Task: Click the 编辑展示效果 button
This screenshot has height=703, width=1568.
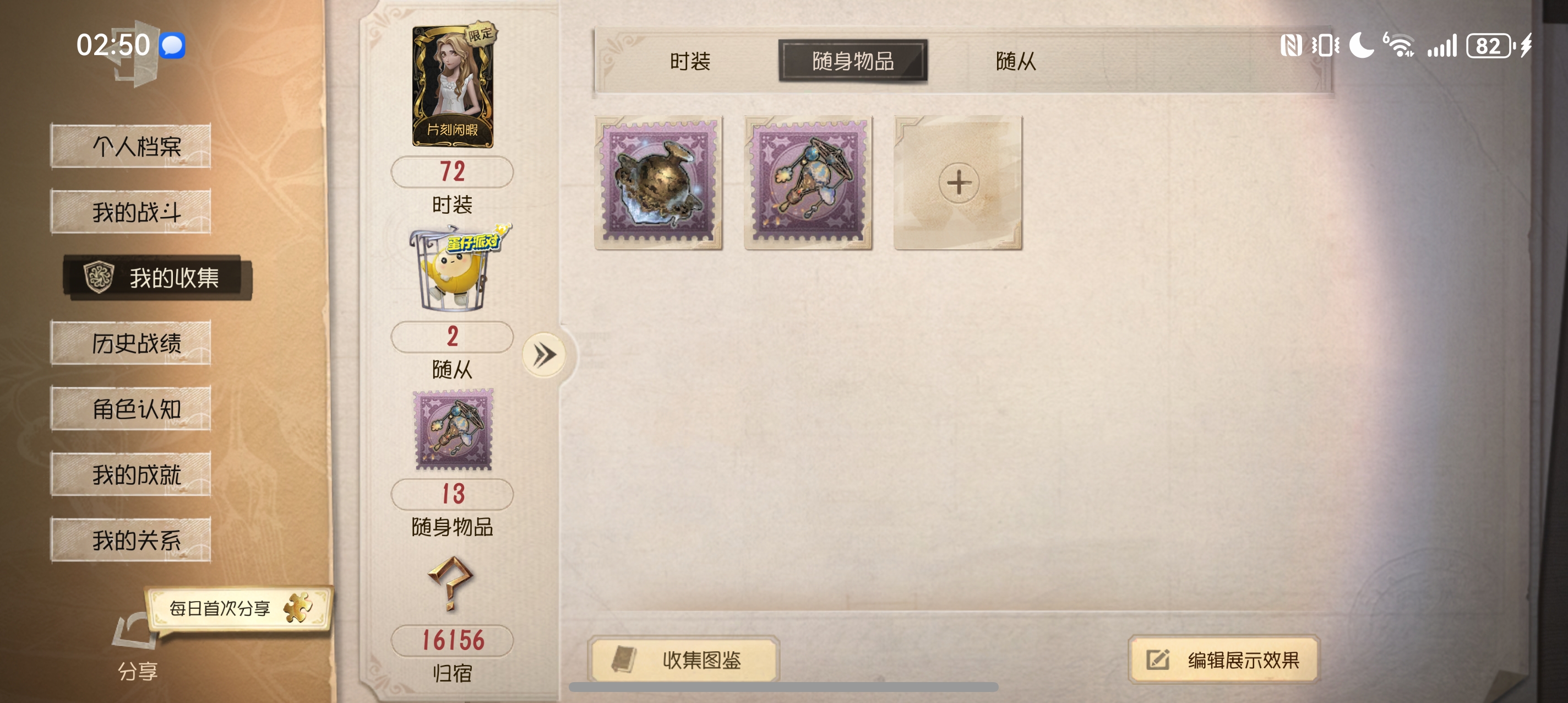Action: 1223,659
